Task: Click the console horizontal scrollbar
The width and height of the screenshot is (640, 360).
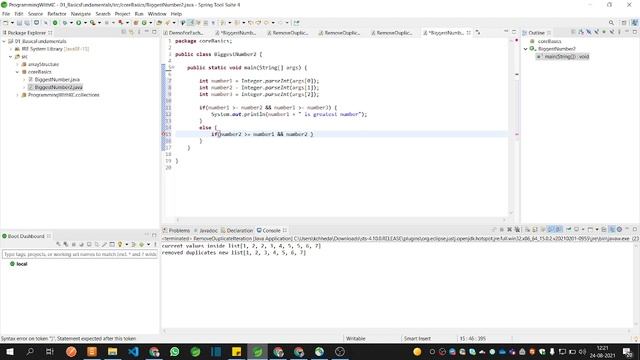Action: pos(398,331)
